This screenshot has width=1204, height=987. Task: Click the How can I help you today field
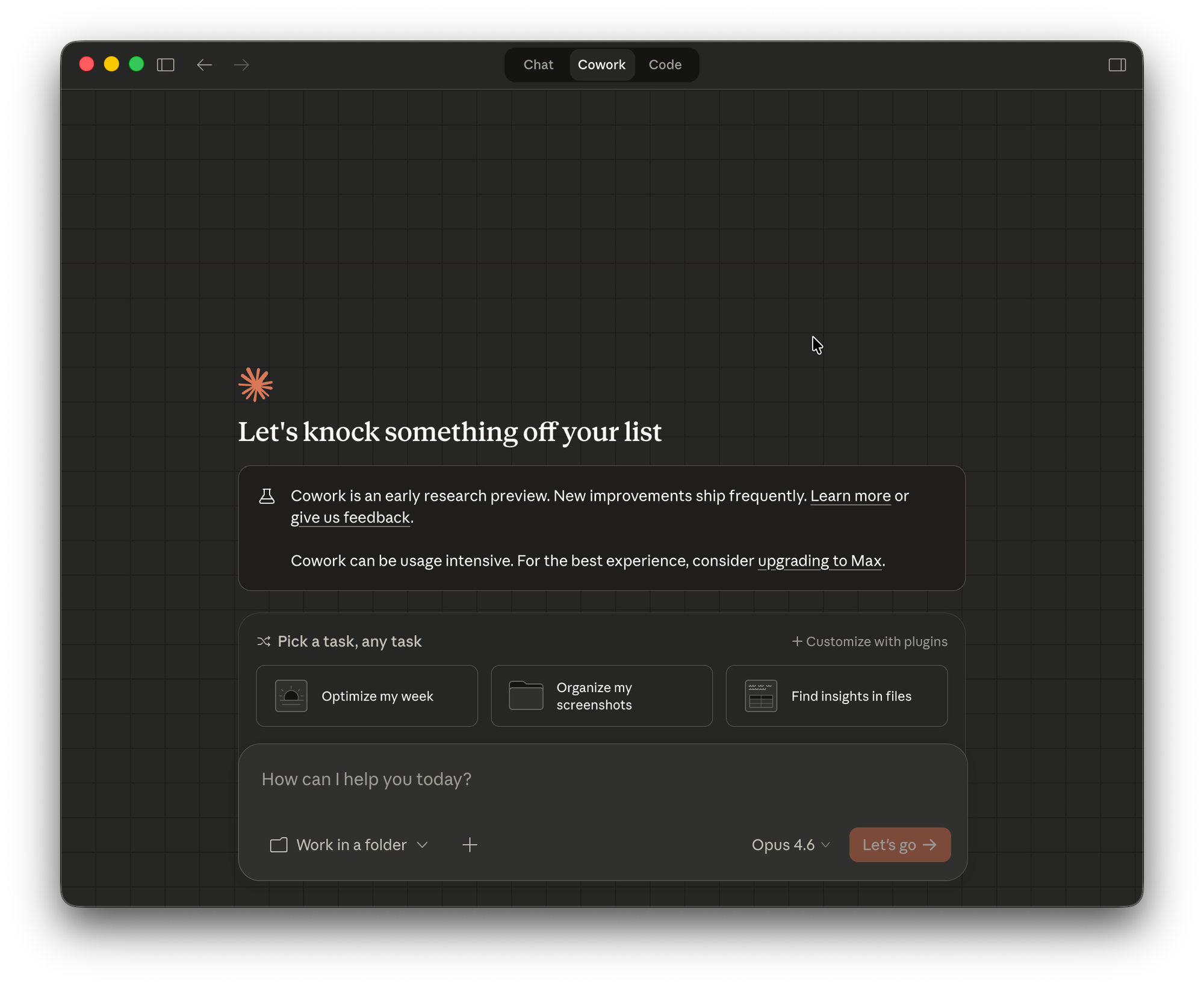click(x=367, y=779)
